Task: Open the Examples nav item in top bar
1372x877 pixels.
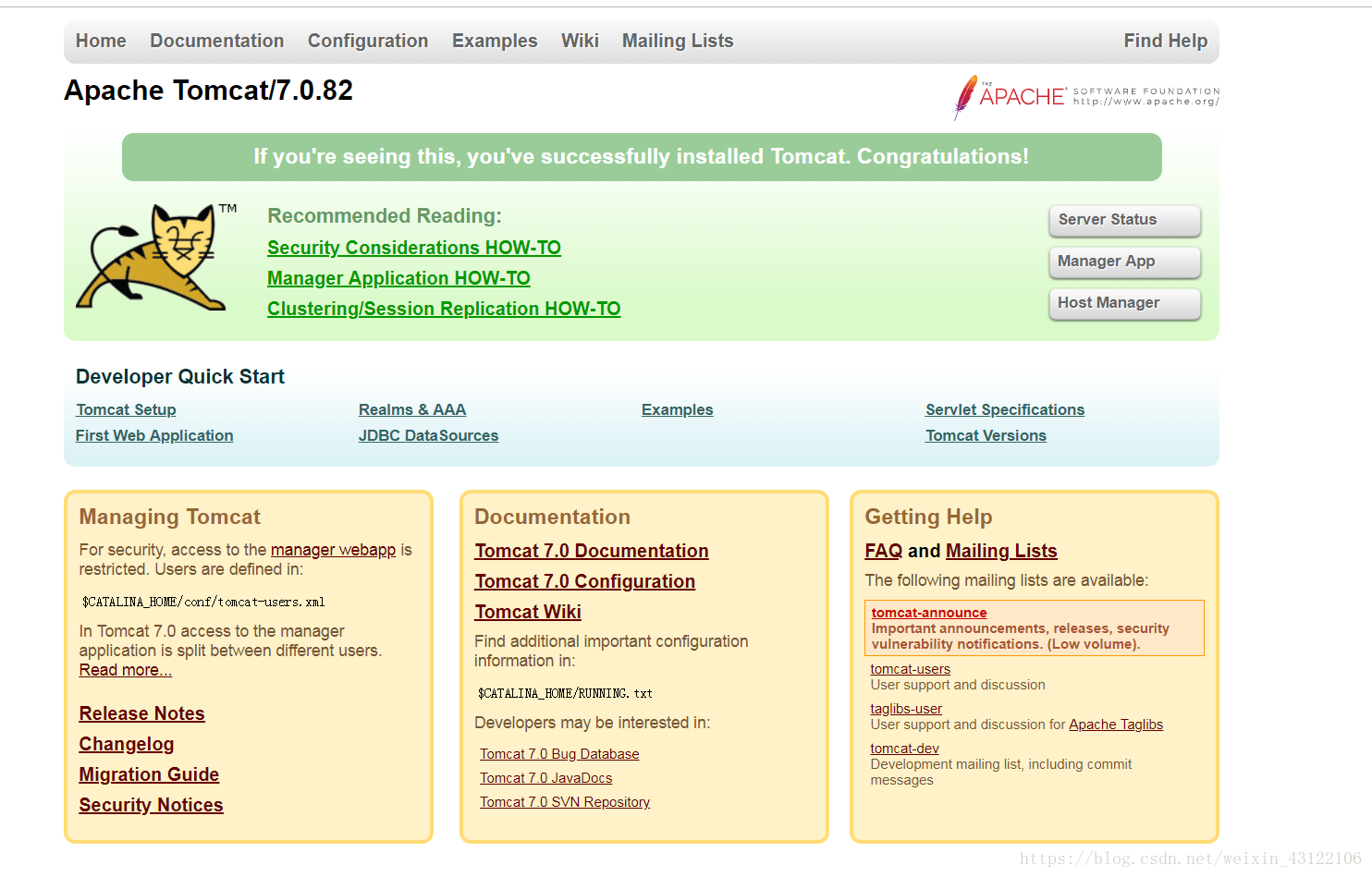Action: point(495,41)
